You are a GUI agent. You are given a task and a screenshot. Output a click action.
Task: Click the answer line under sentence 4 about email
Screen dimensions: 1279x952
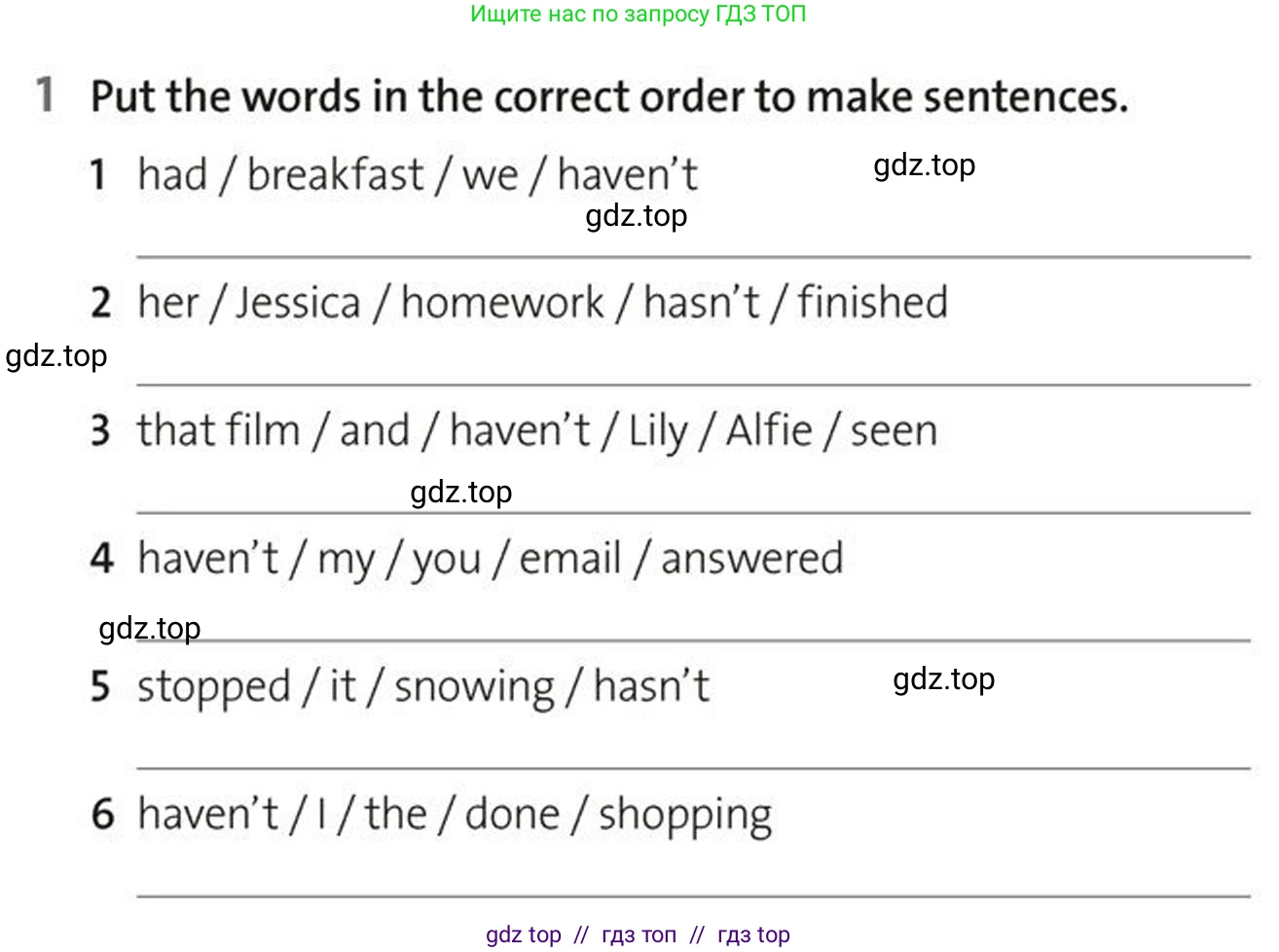(693, 641)
